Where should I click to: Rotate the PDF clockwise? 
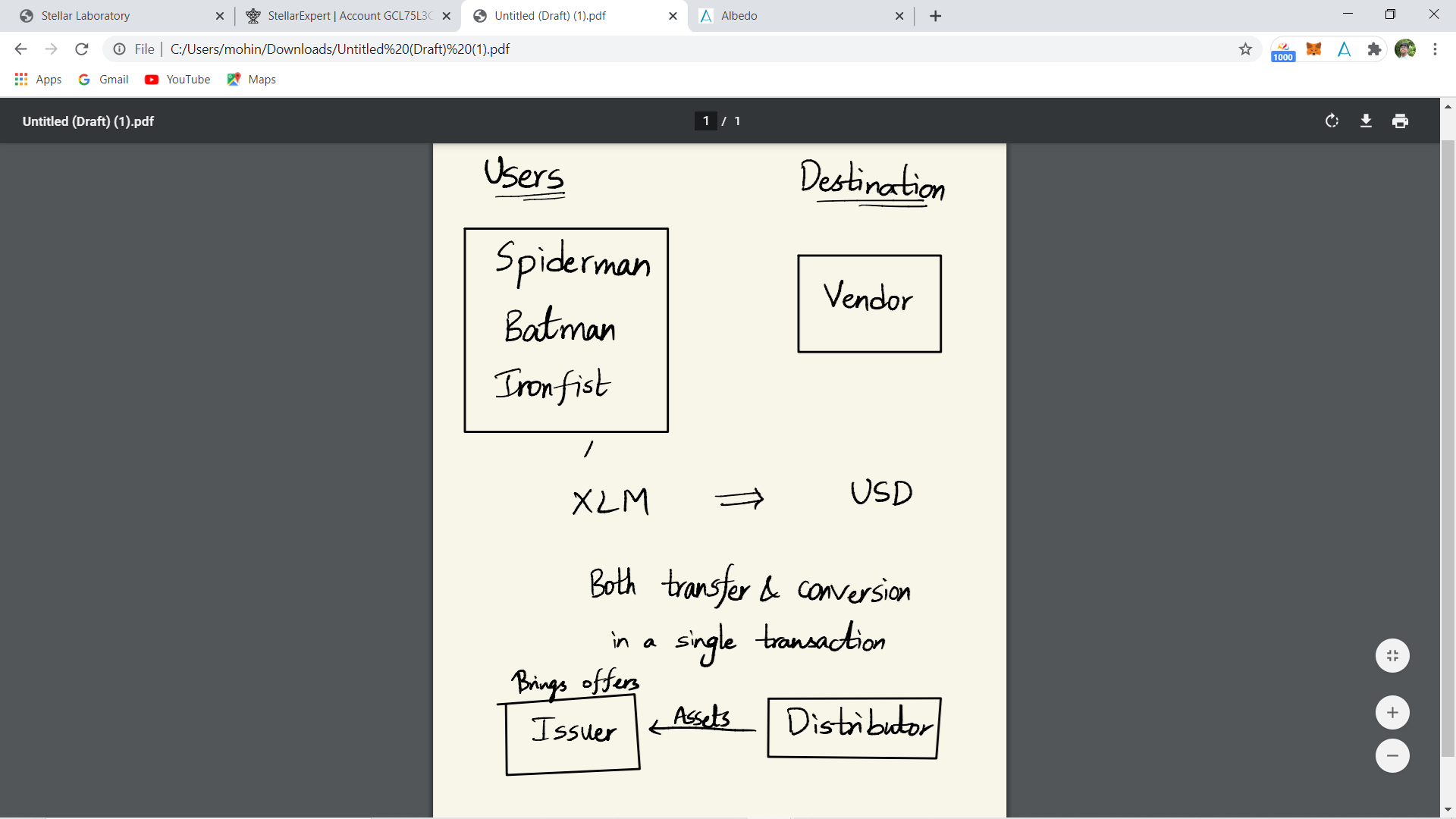click(1332, 121)
